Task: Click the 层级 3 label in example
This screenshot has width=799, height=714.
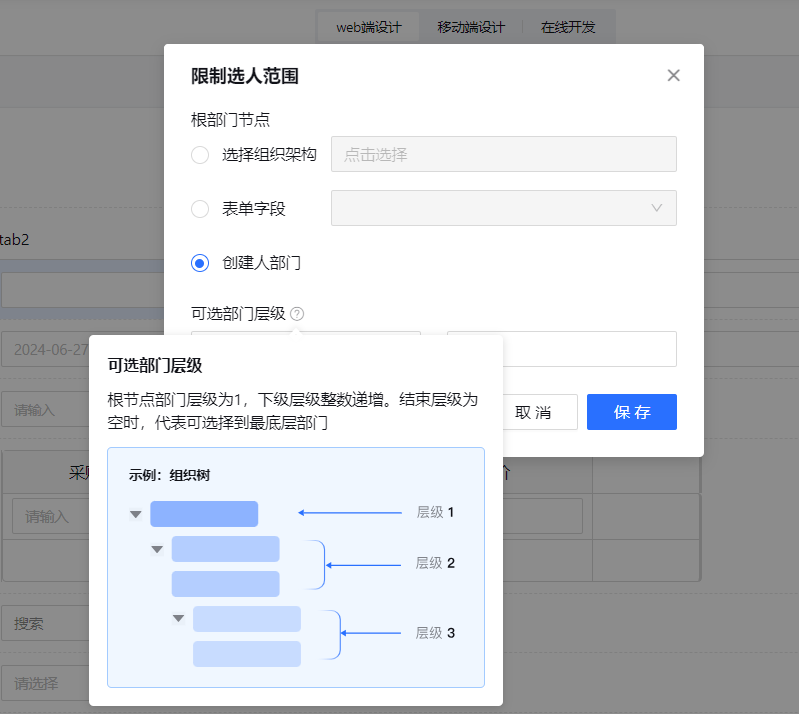Action: pos(435,633)
